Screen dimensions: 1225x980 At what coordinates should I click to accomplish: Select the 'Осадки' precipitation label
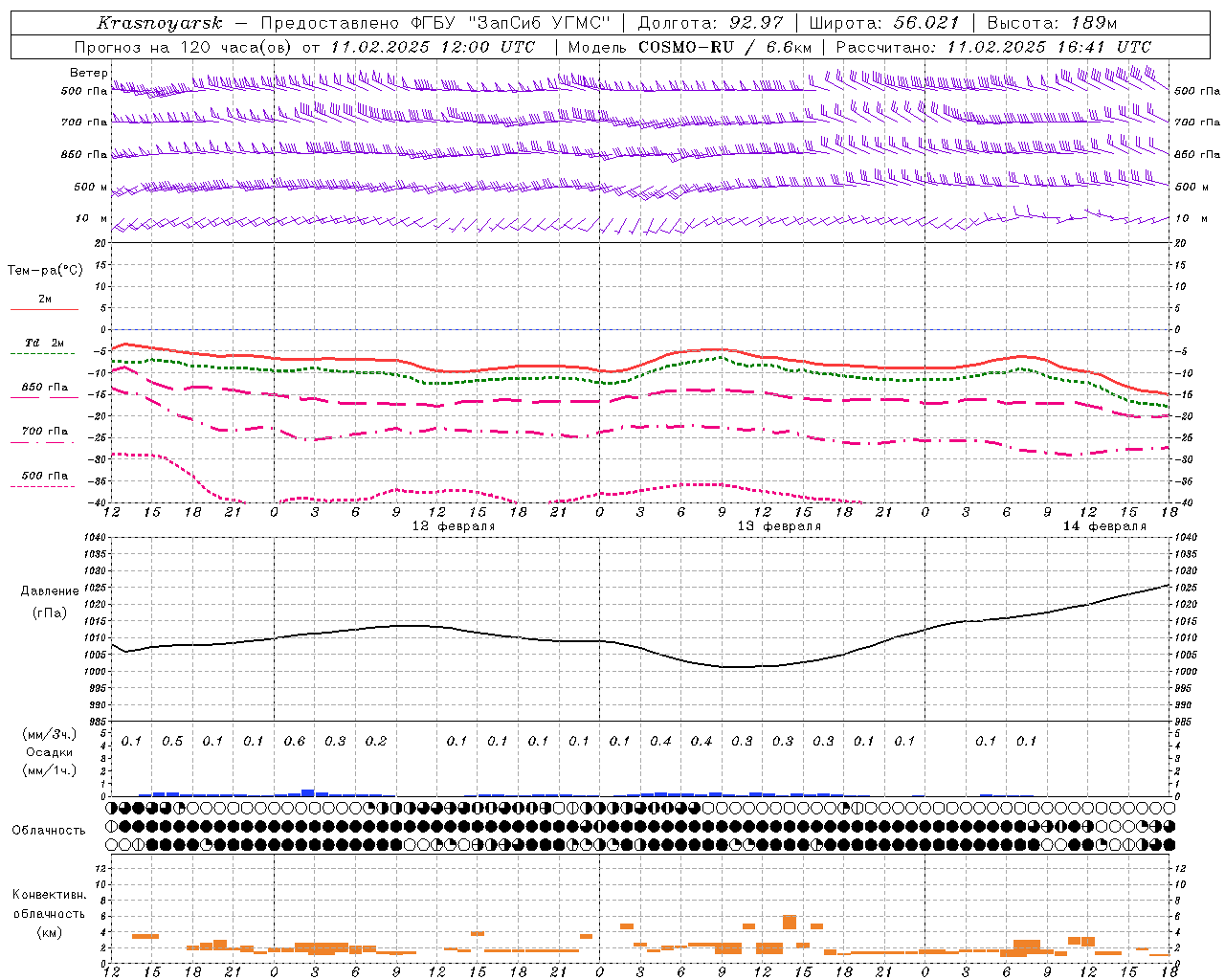pyautogui.click(x=50, y=752)
